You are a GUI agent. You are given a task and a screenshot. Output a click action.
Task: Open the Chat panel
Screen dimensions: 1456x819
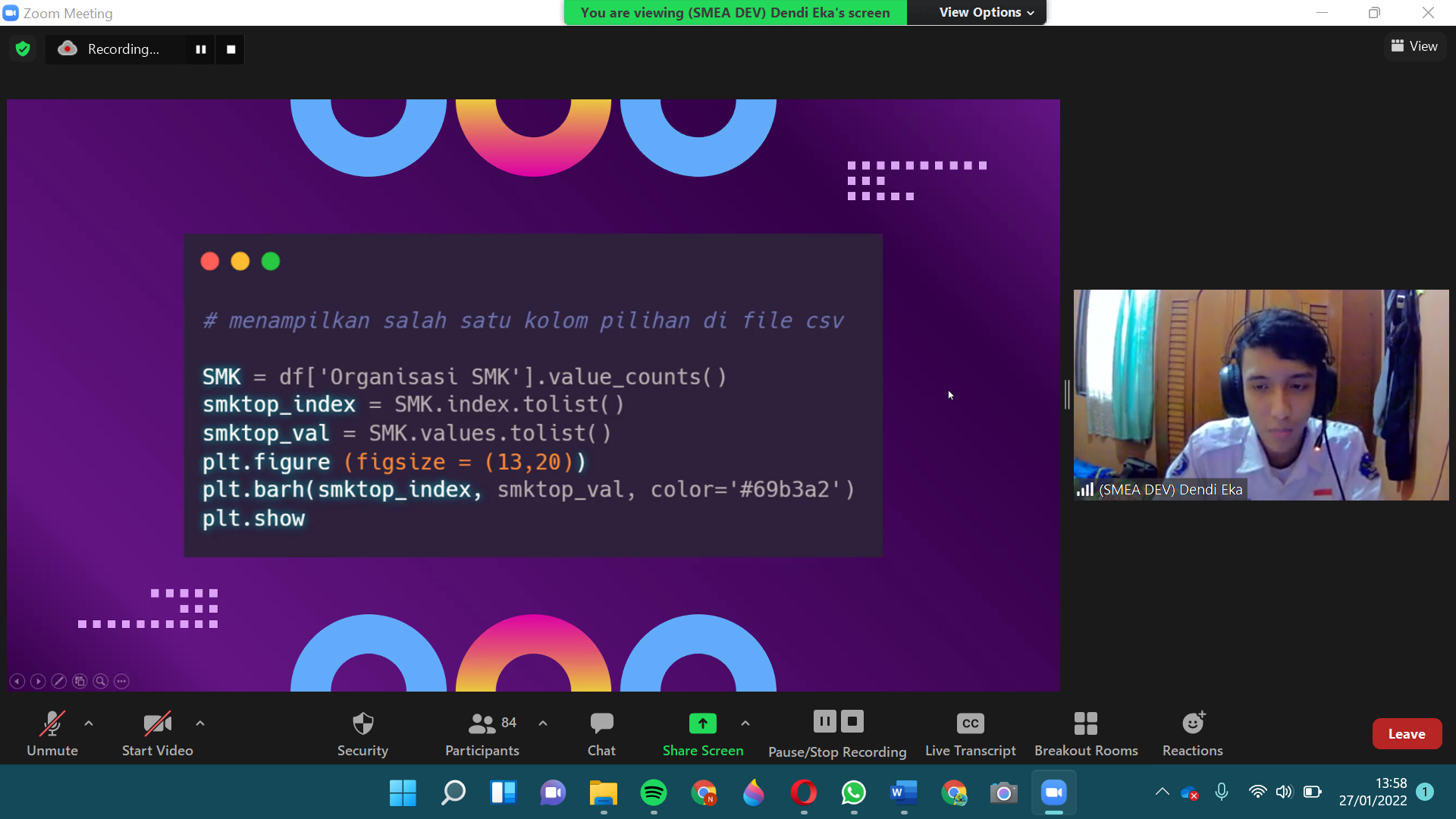pyautogui.click(x=601, y=733)
